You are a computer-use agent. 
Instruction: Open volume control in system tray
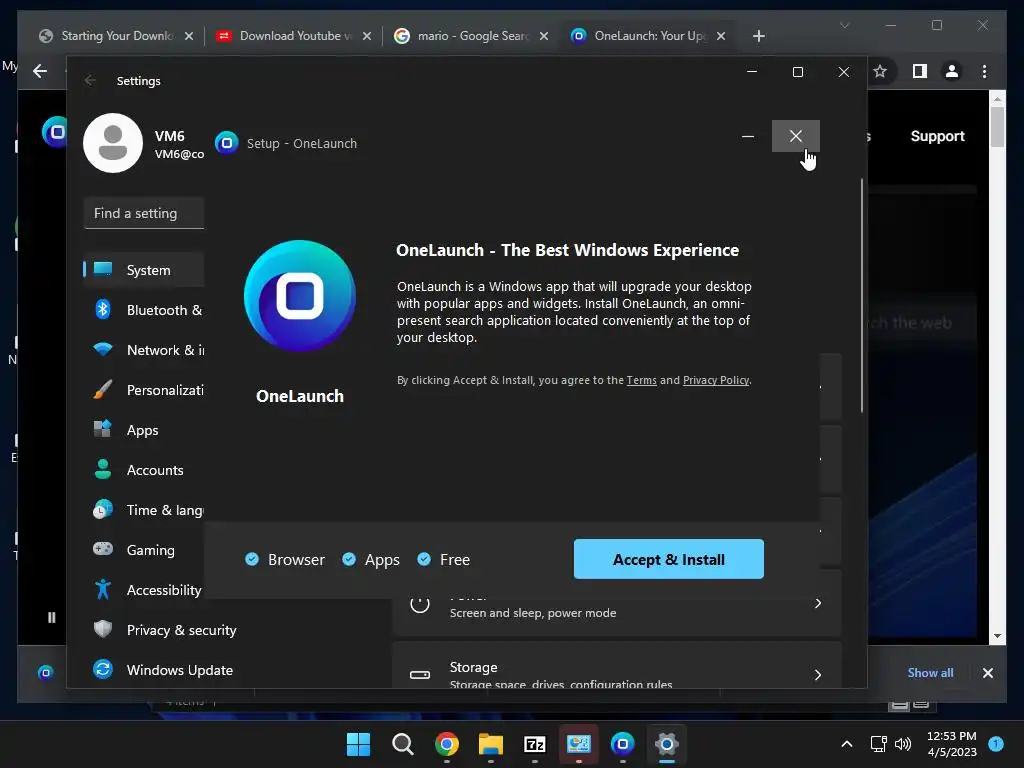[903, 744]
